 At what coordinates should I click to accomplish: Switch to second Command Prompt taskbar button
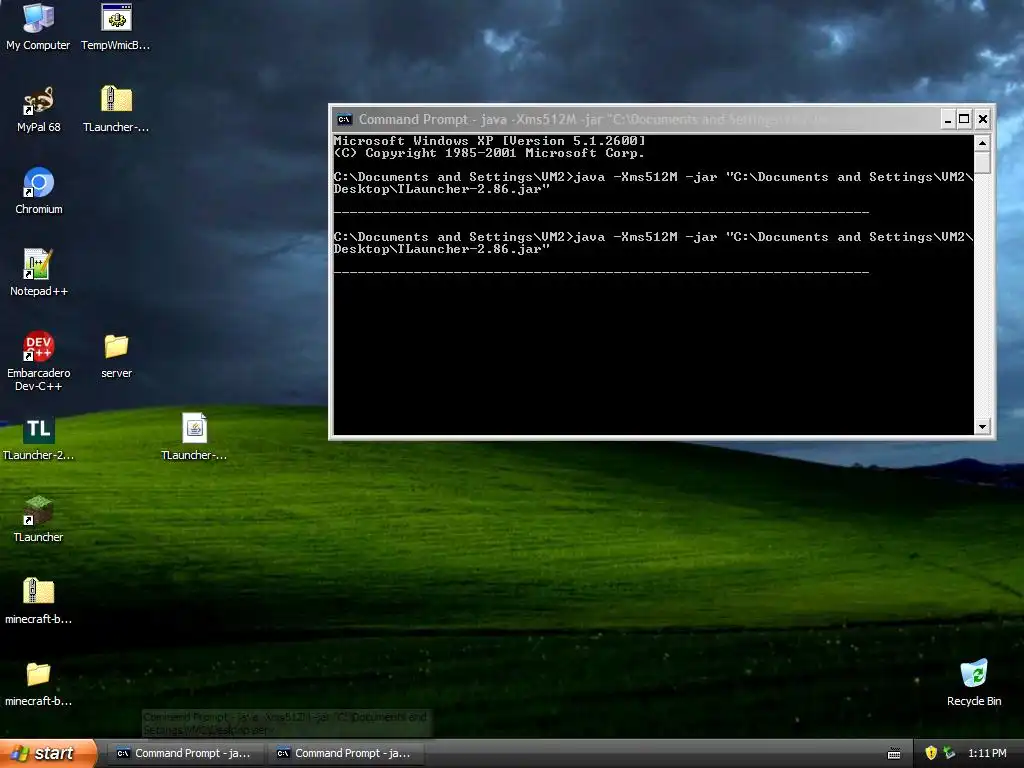click(x=345, y=753)
